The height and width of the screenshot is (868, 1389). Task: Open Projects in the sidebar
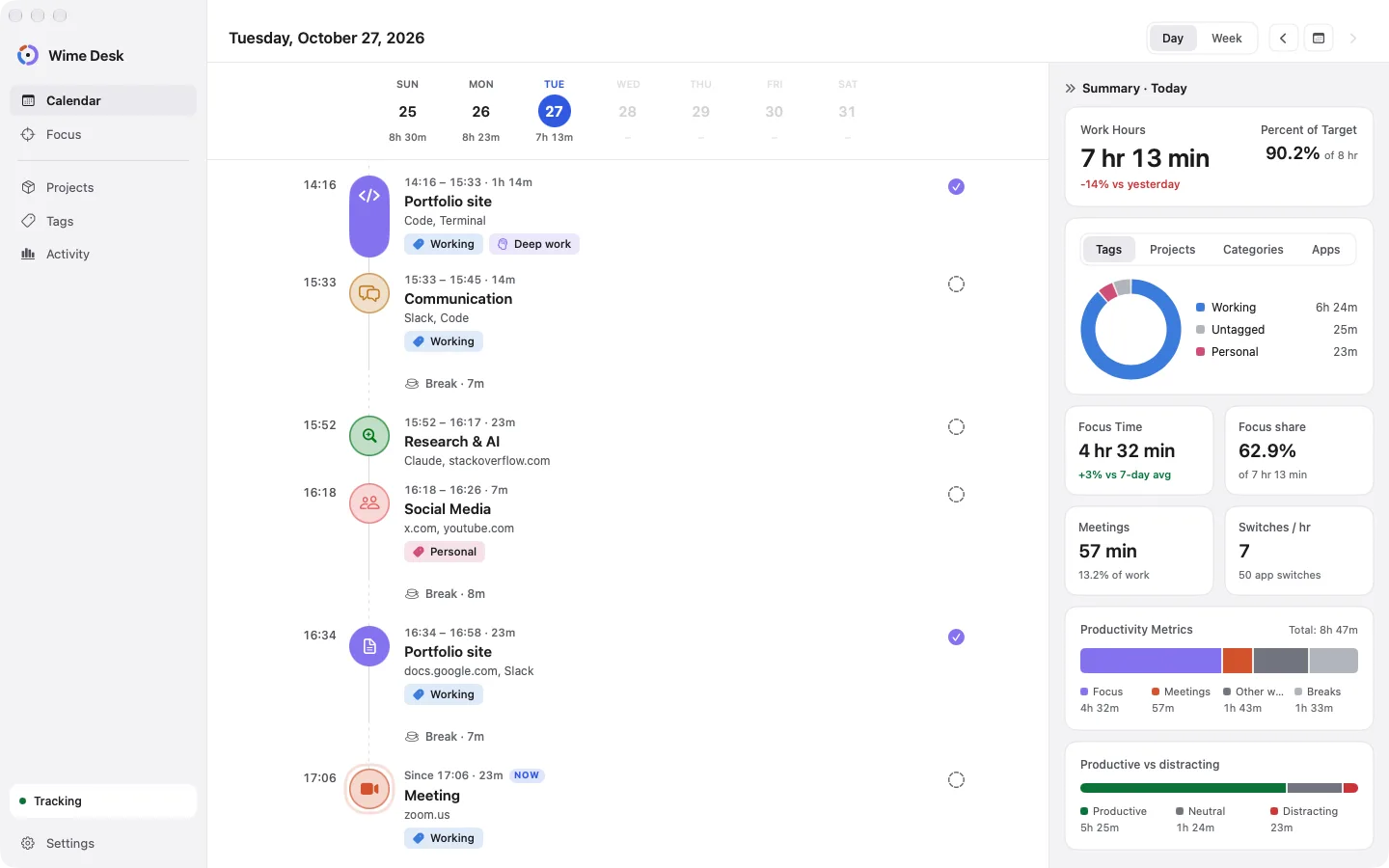103,187
